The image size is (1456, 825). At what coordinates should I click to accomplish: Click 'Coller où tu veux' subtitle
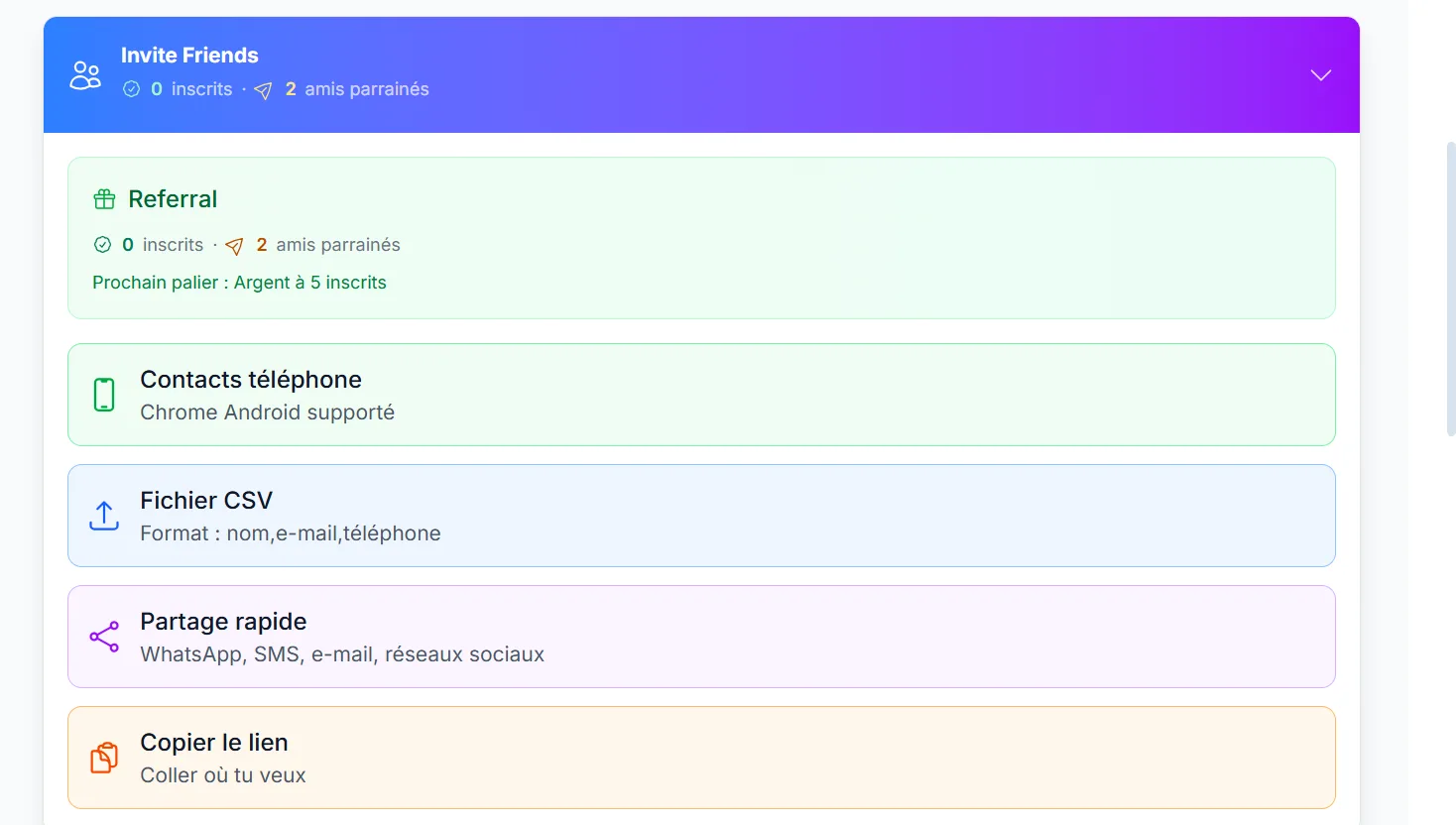pos(223,775)
